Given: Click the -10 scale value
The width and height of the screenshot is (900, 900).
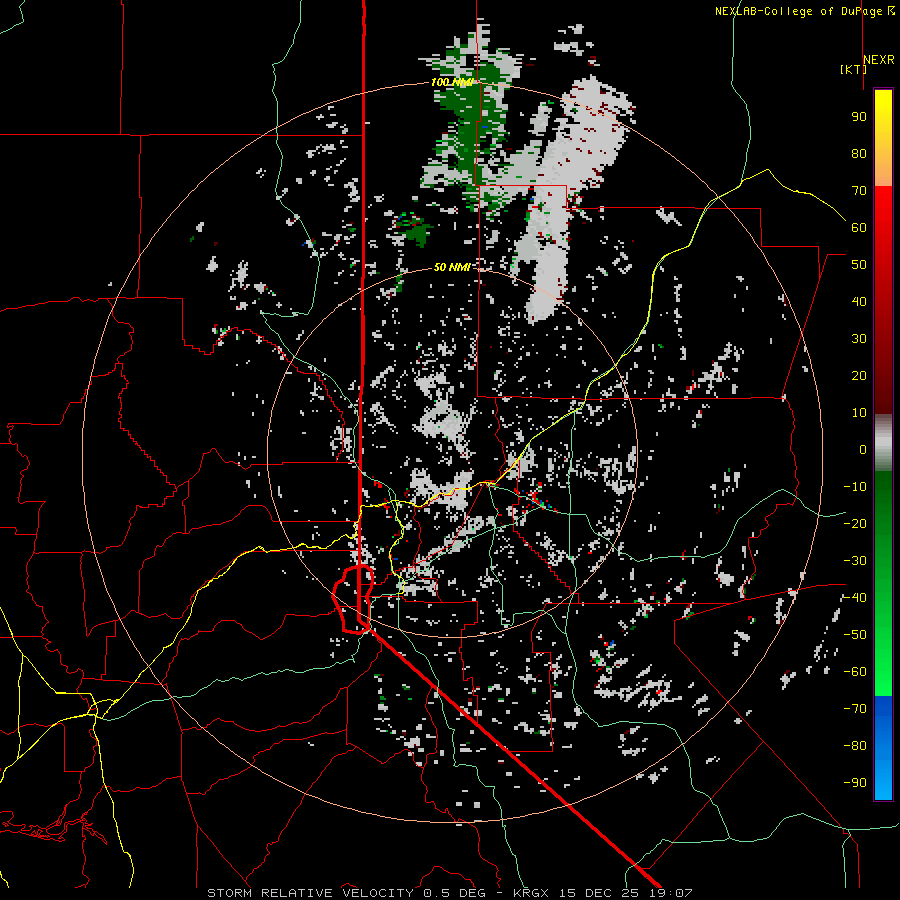Looking at the screenshot, I should (855, 487).
